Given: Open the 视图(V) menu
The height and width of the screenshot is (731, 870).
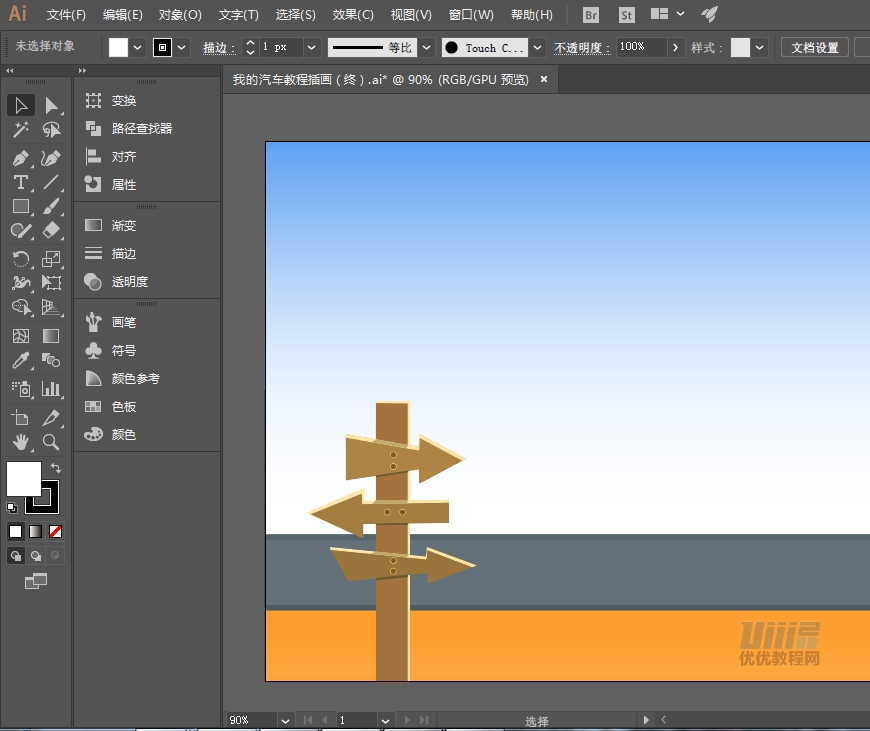Looking at the screenshot, I should pos(411,15).
